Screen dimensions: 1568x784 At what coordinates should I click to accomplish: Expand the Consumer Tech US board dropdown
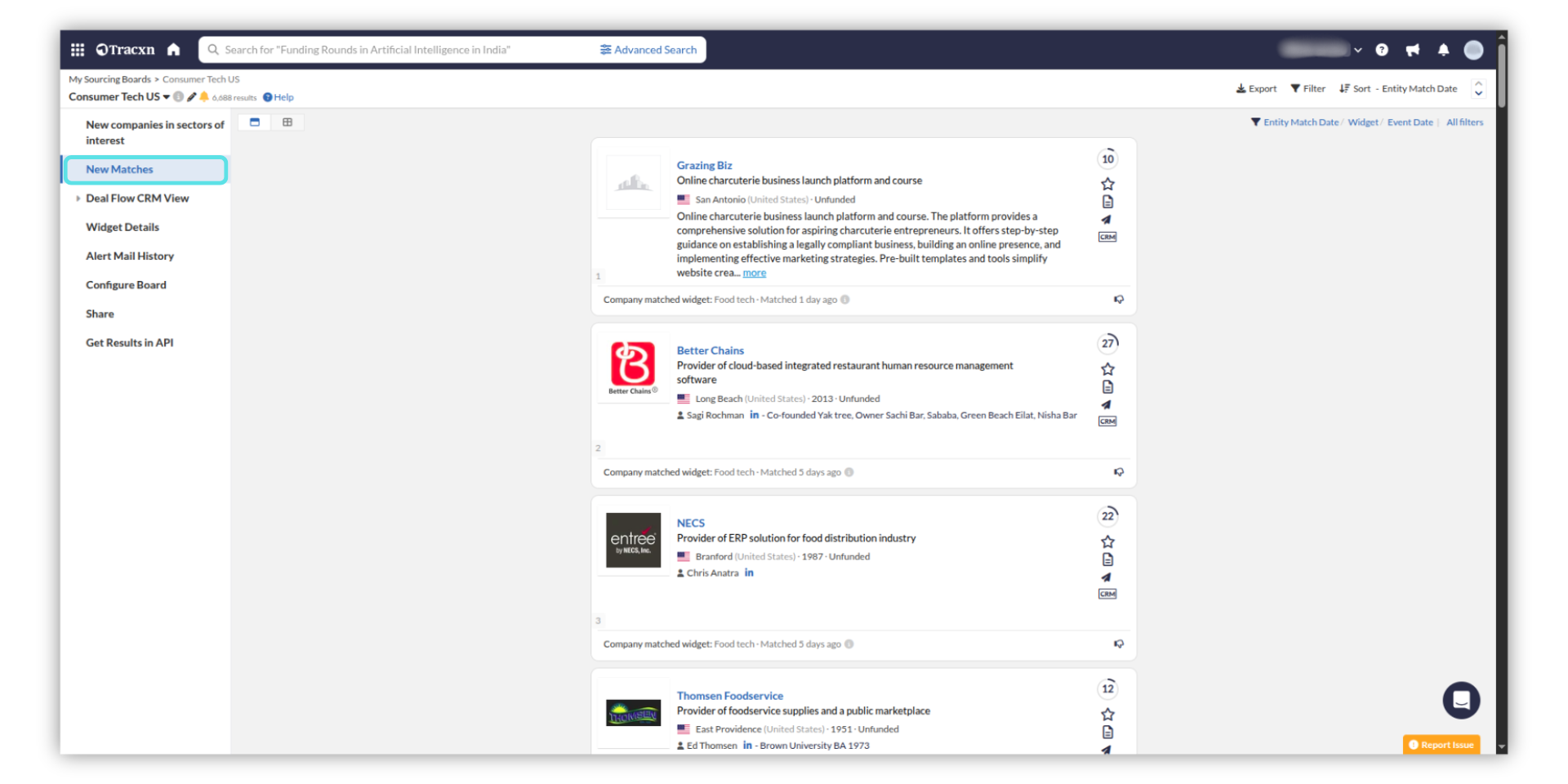tap(167, 97)
